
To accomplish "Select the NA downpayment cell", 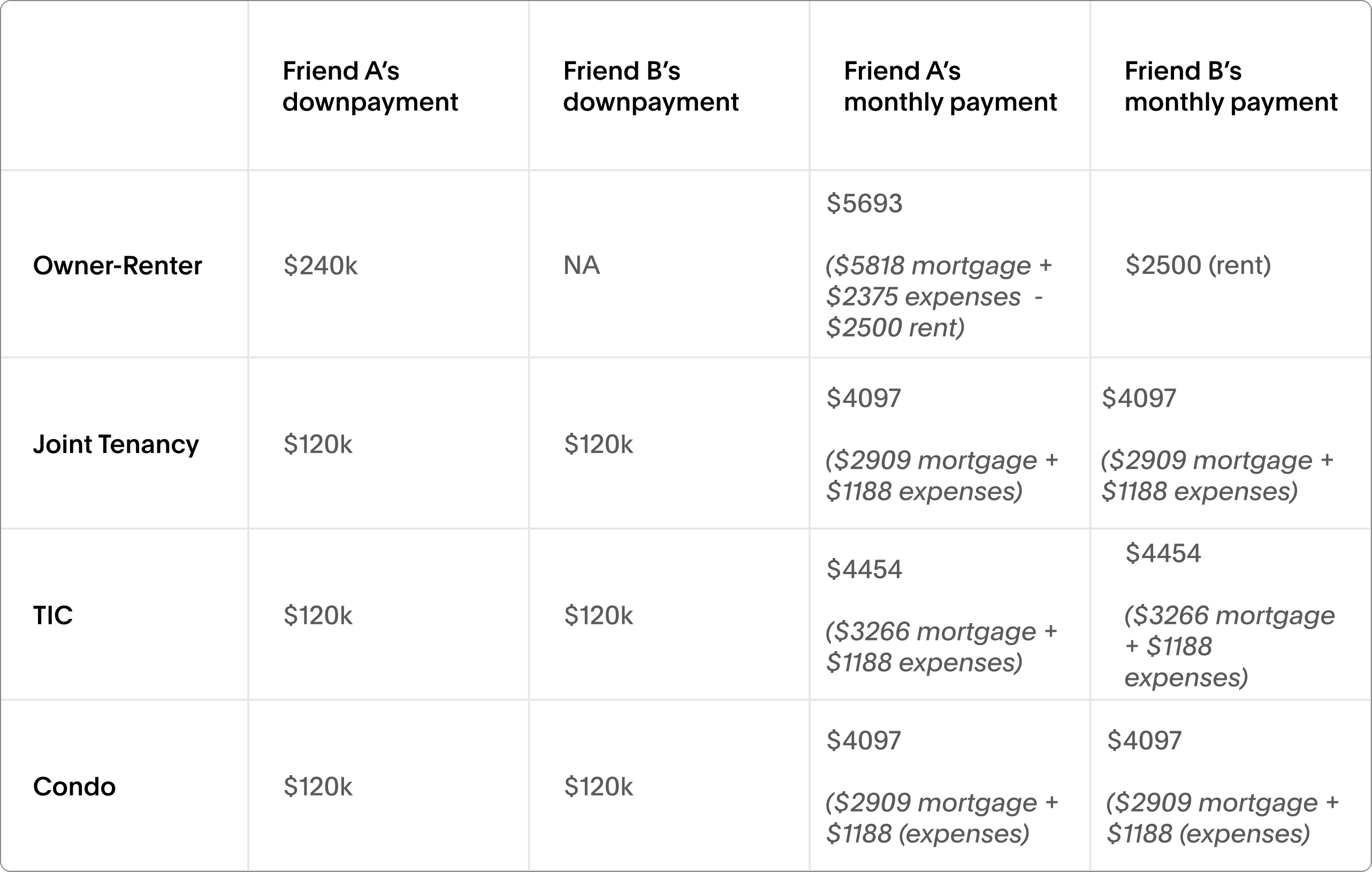I will click(x=581, y=265).
